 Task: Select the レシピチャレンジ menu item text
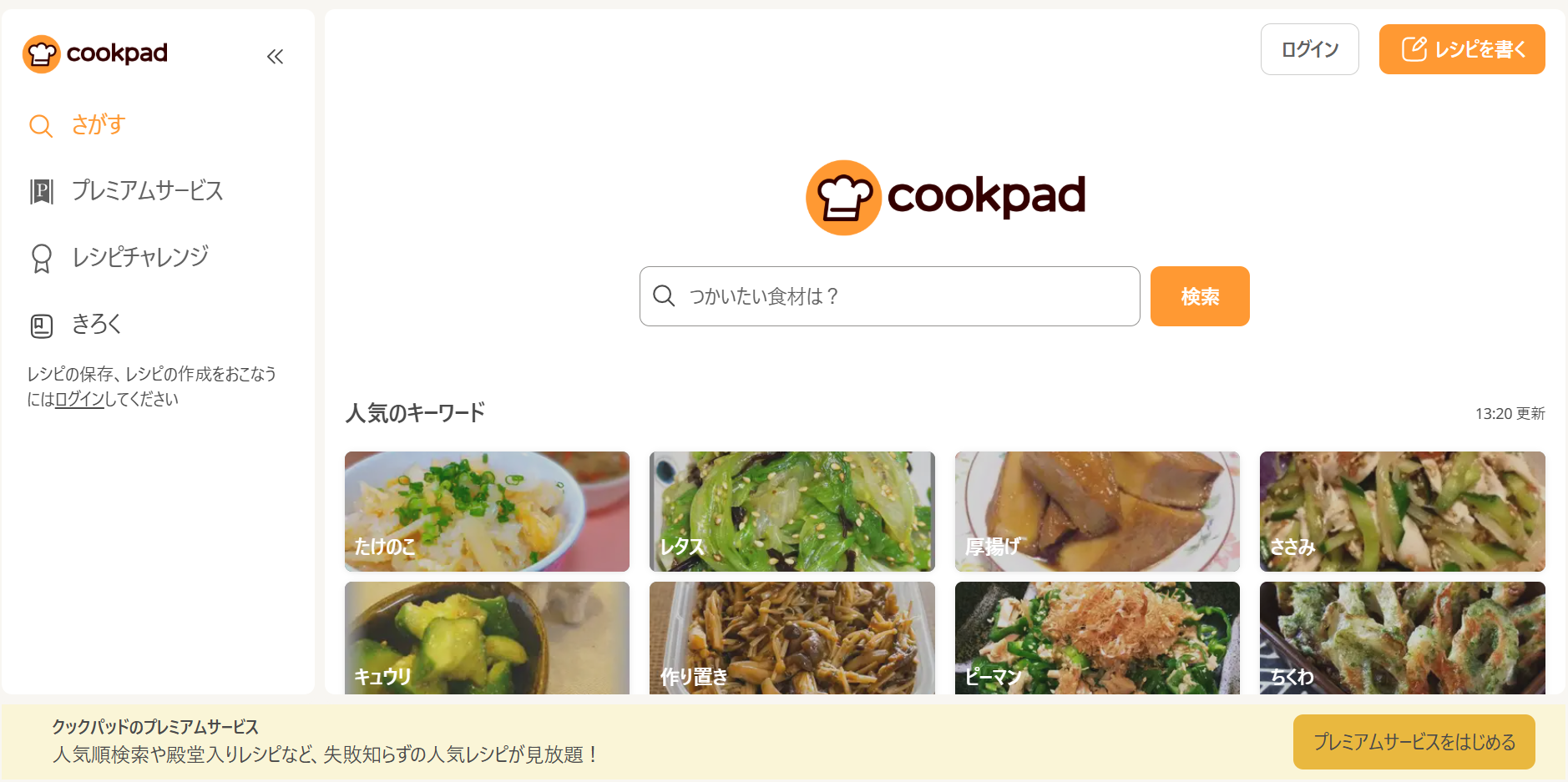(x=140, y=257)
